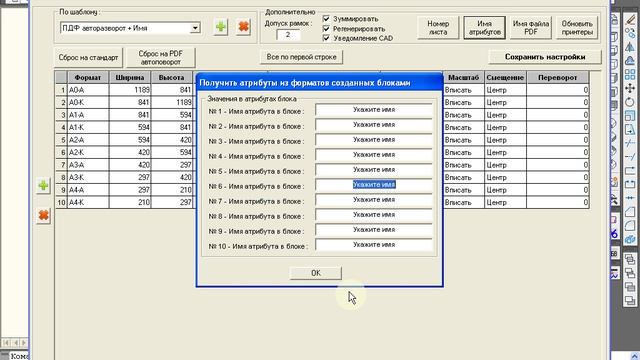Click the № 3 attribute name field
This screenshot has height=360, width=640.
point(374,140)
